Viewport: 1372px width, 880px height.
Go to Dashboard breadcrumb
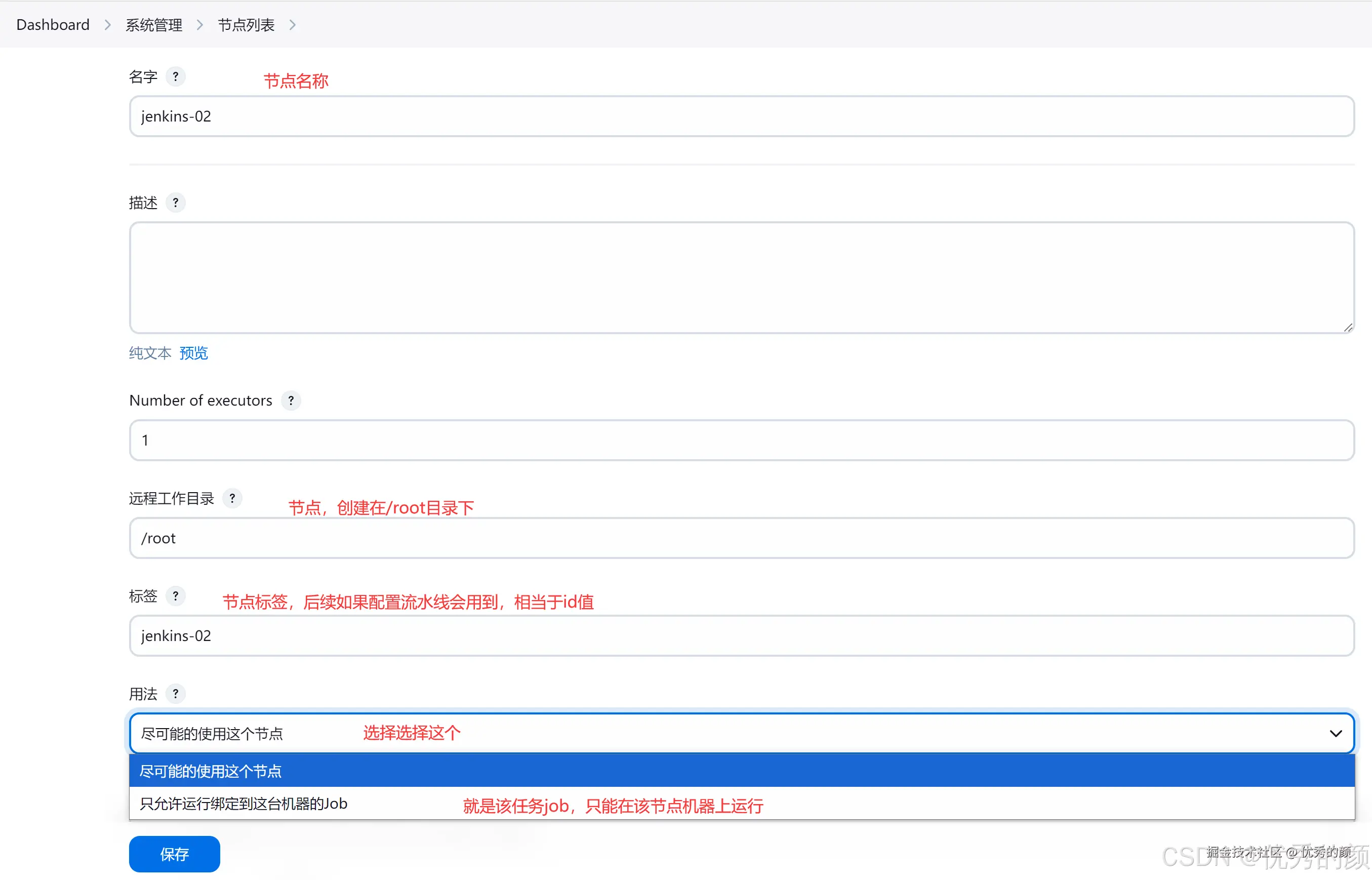tap(53, 25)
